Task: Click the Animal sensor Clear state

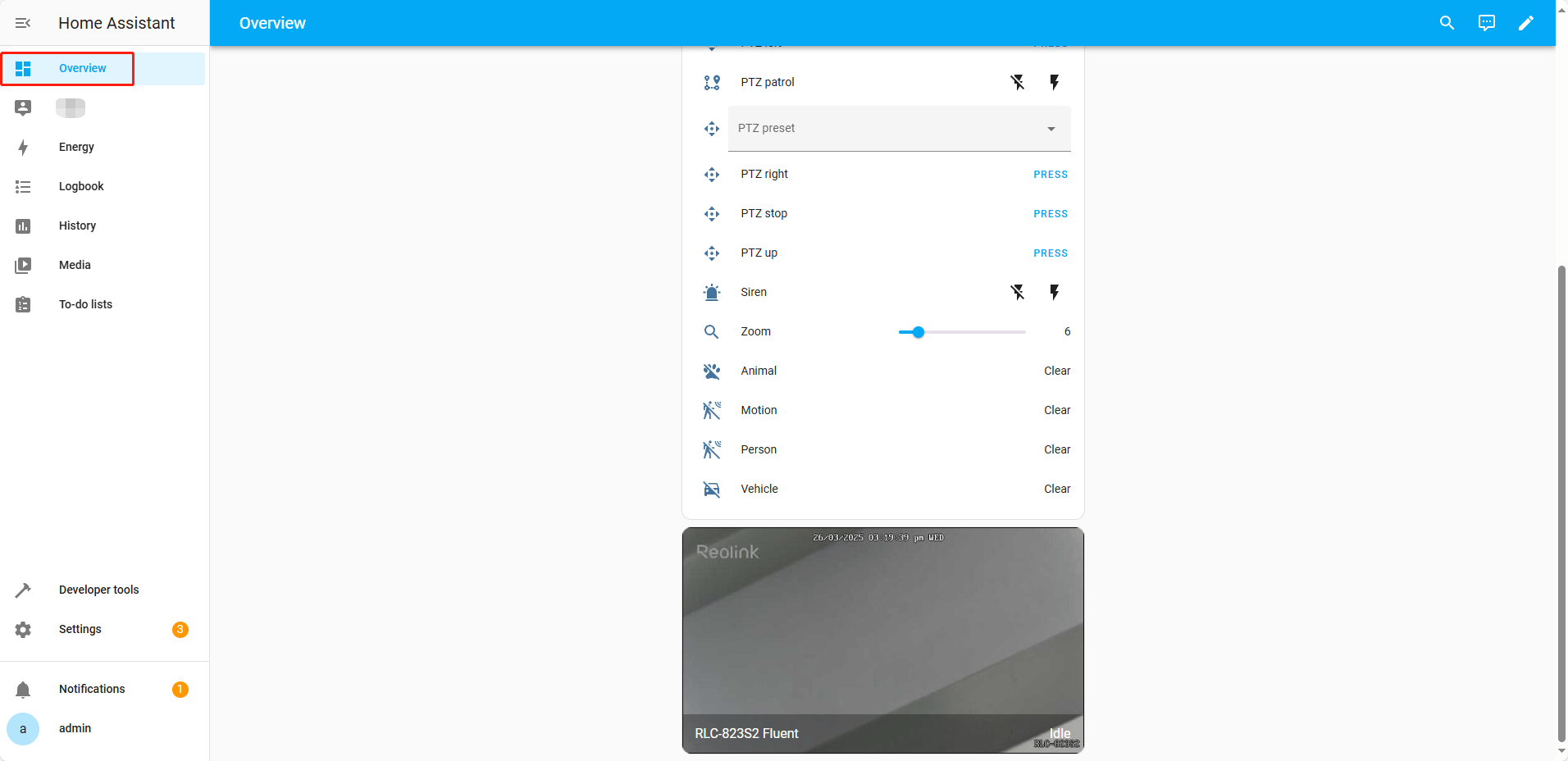Action: (x=1057, y=371)
